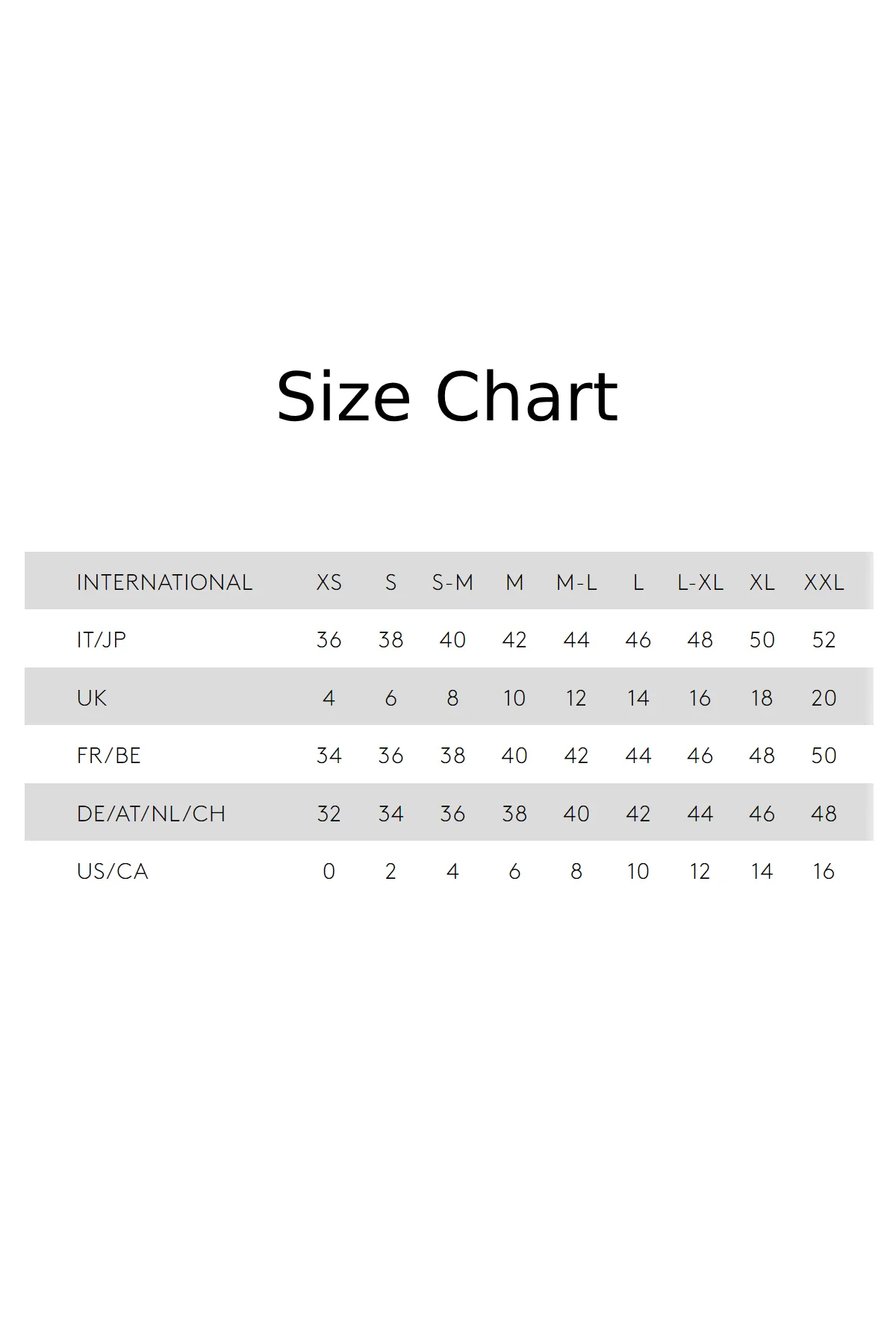The width and height of the screenshot is (896, 1344).
Task: Click the XXL column header
Action: point(824,582)
